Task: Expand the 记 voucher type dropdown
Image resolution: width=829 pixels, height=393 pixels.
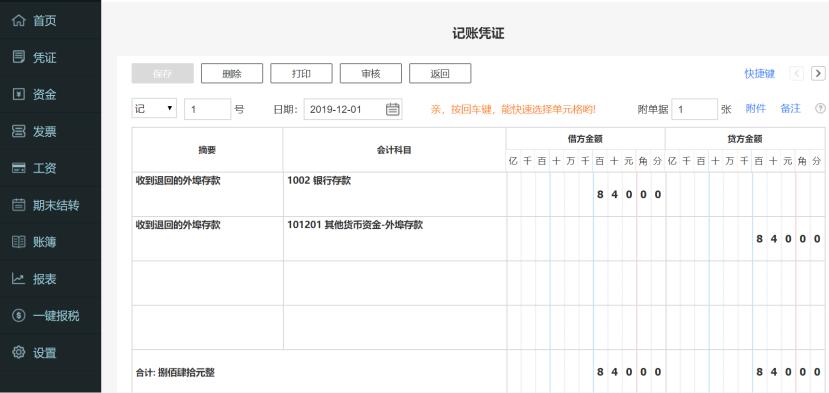Action: coord(154,109)
